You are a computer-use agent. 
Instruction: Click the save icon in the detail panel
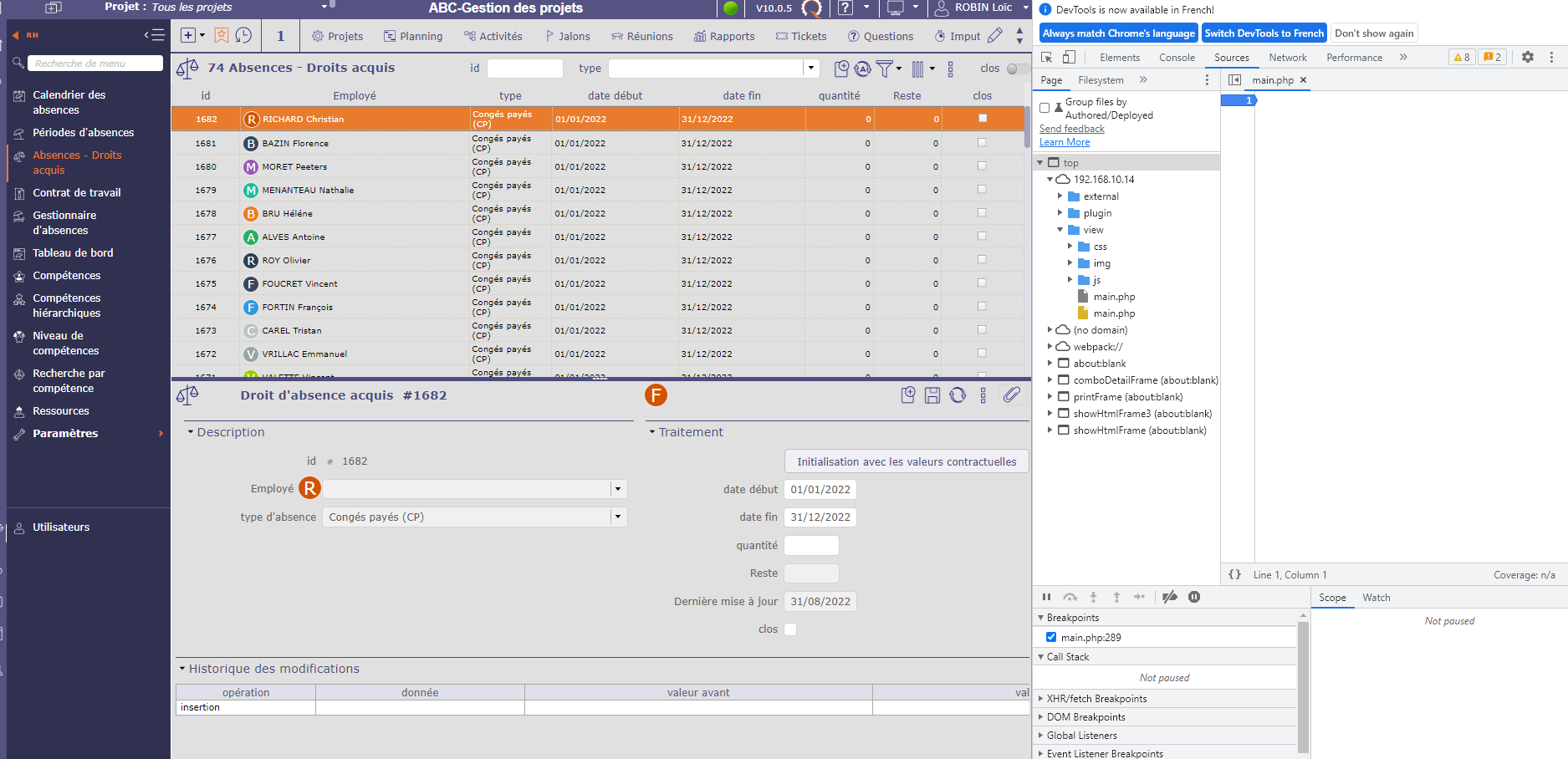[x=932, y=395]
